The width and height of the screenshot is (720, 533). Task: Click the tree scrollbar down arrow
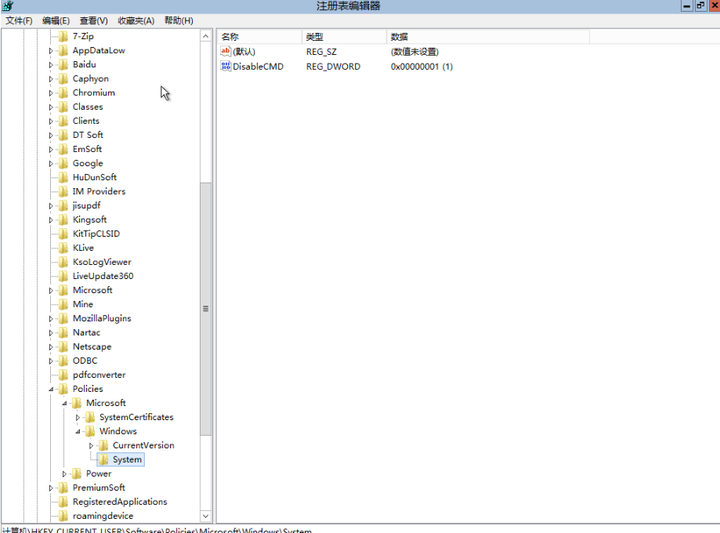pos(206,516)
